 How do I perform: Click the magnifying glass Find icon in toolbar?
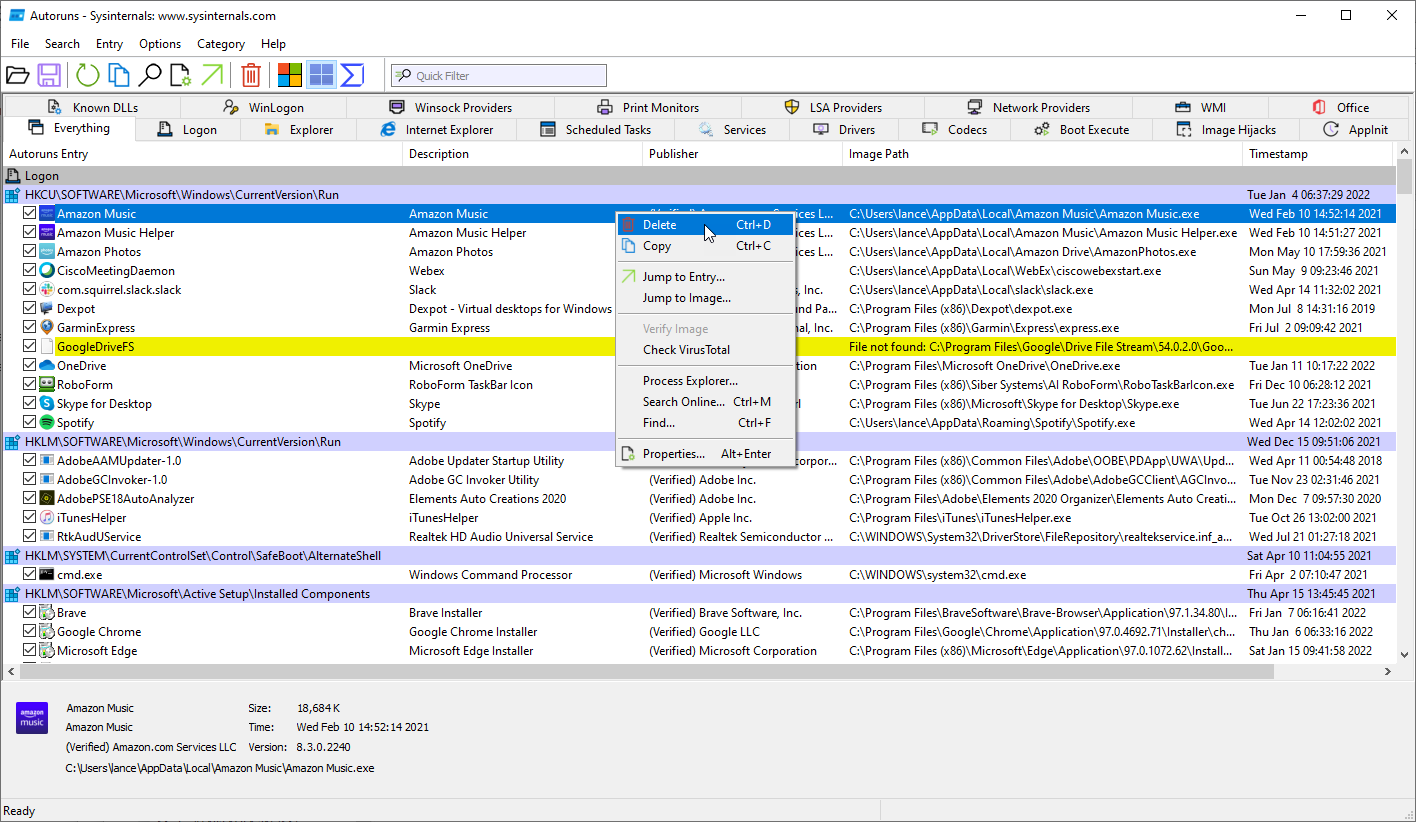click(150, 75)
